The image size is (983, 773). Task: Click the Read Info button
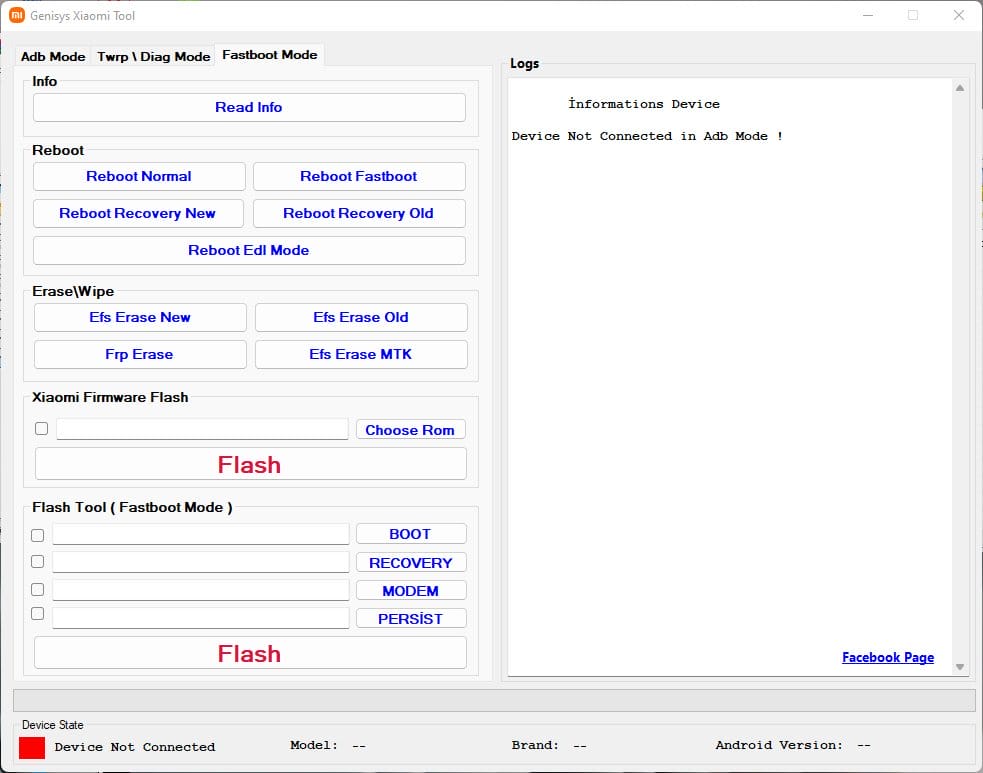click(248, 107)
